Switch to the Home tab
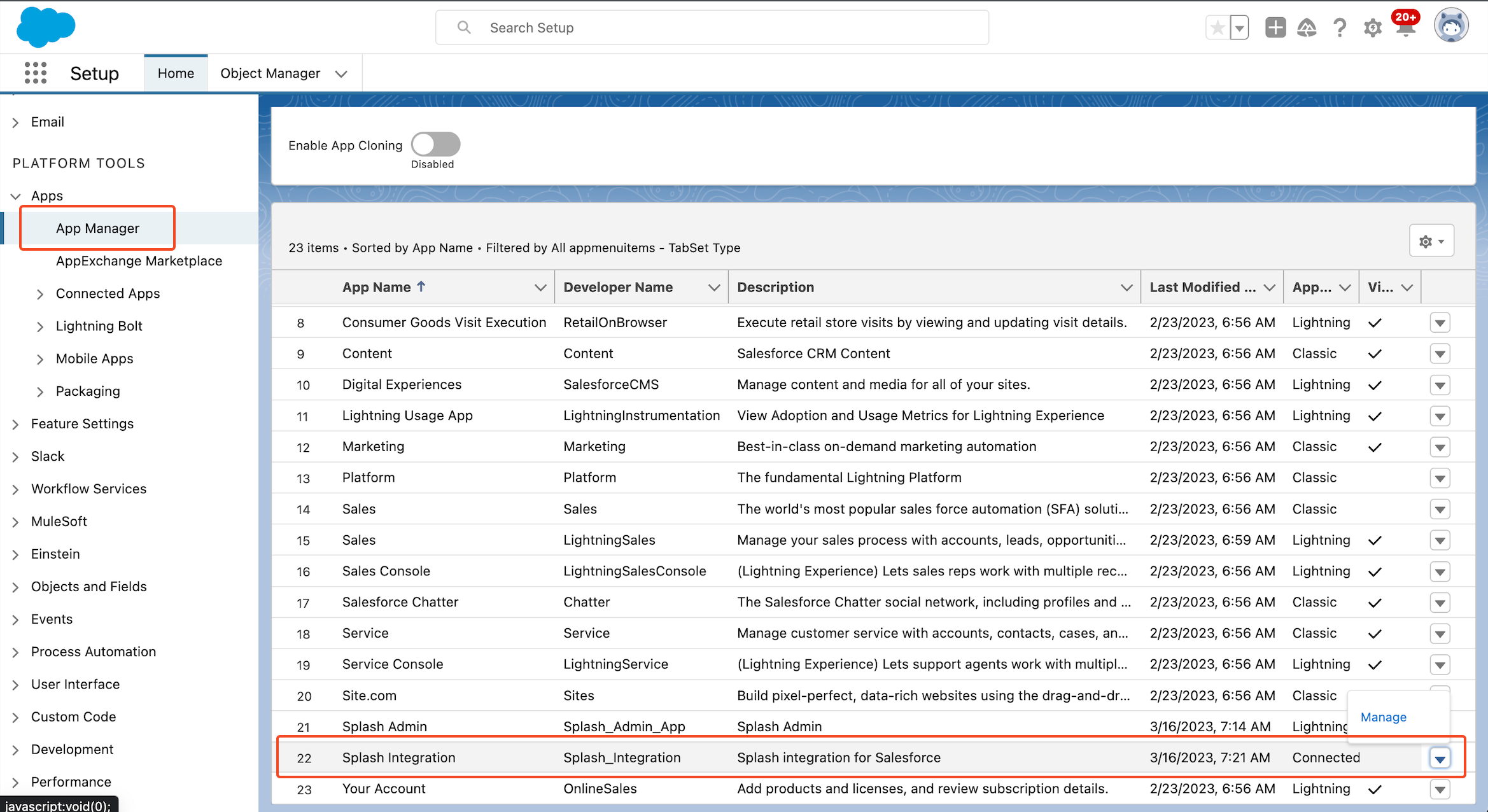The image size is (1488, 812). 176,73
